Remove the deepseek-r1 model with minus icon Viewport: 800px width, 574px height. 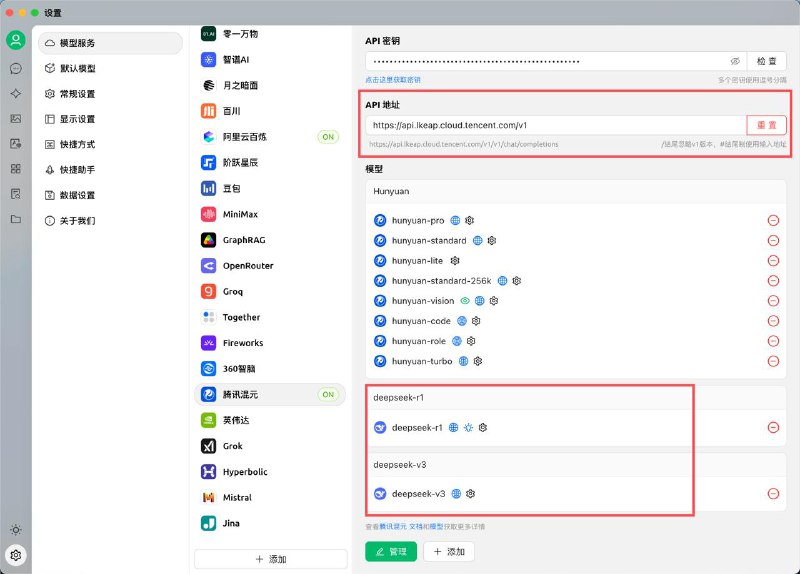point(773,428)
